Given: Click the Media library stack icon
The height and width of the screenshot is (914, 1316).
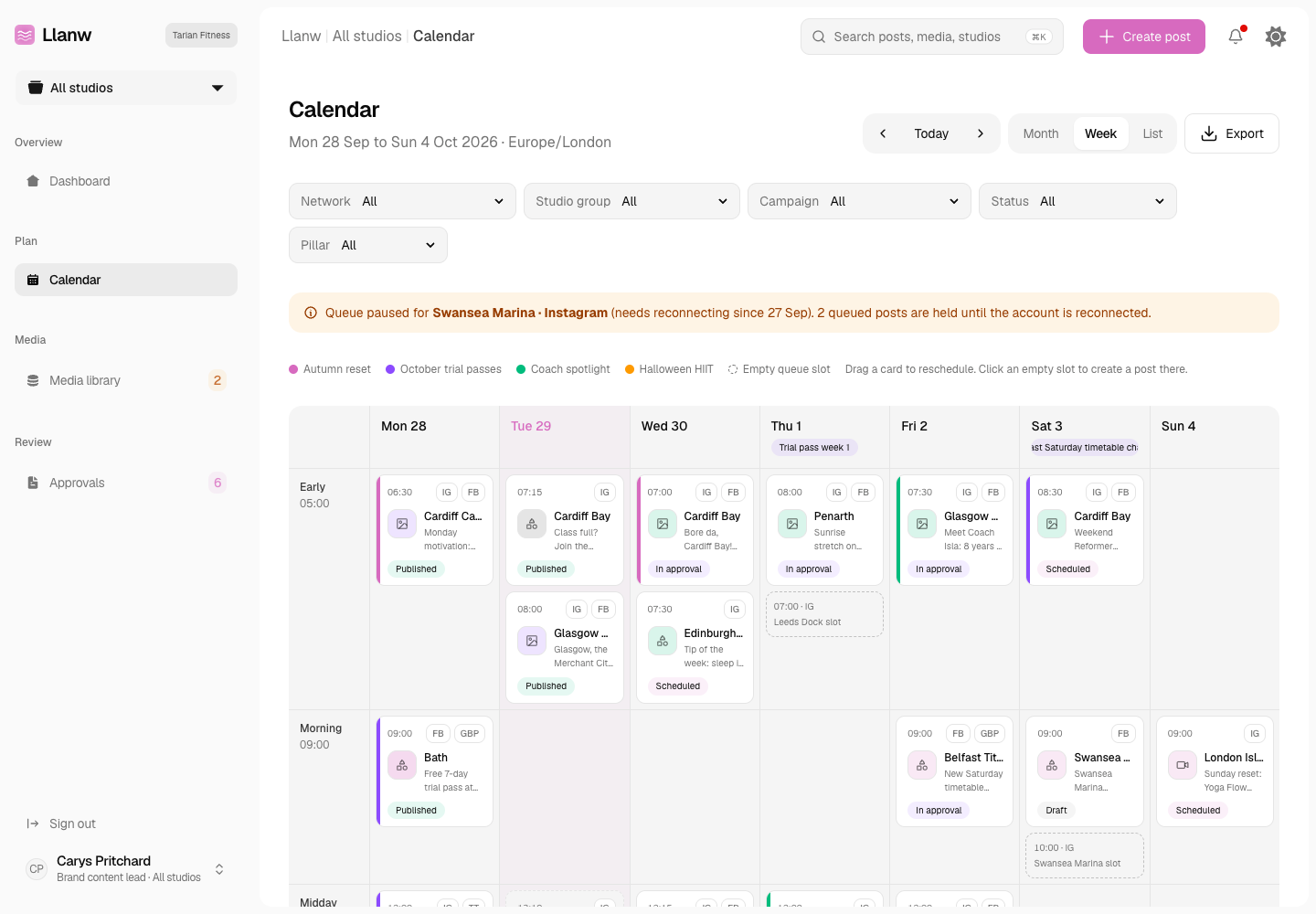Looking at the screenshot, I should 33,380.
